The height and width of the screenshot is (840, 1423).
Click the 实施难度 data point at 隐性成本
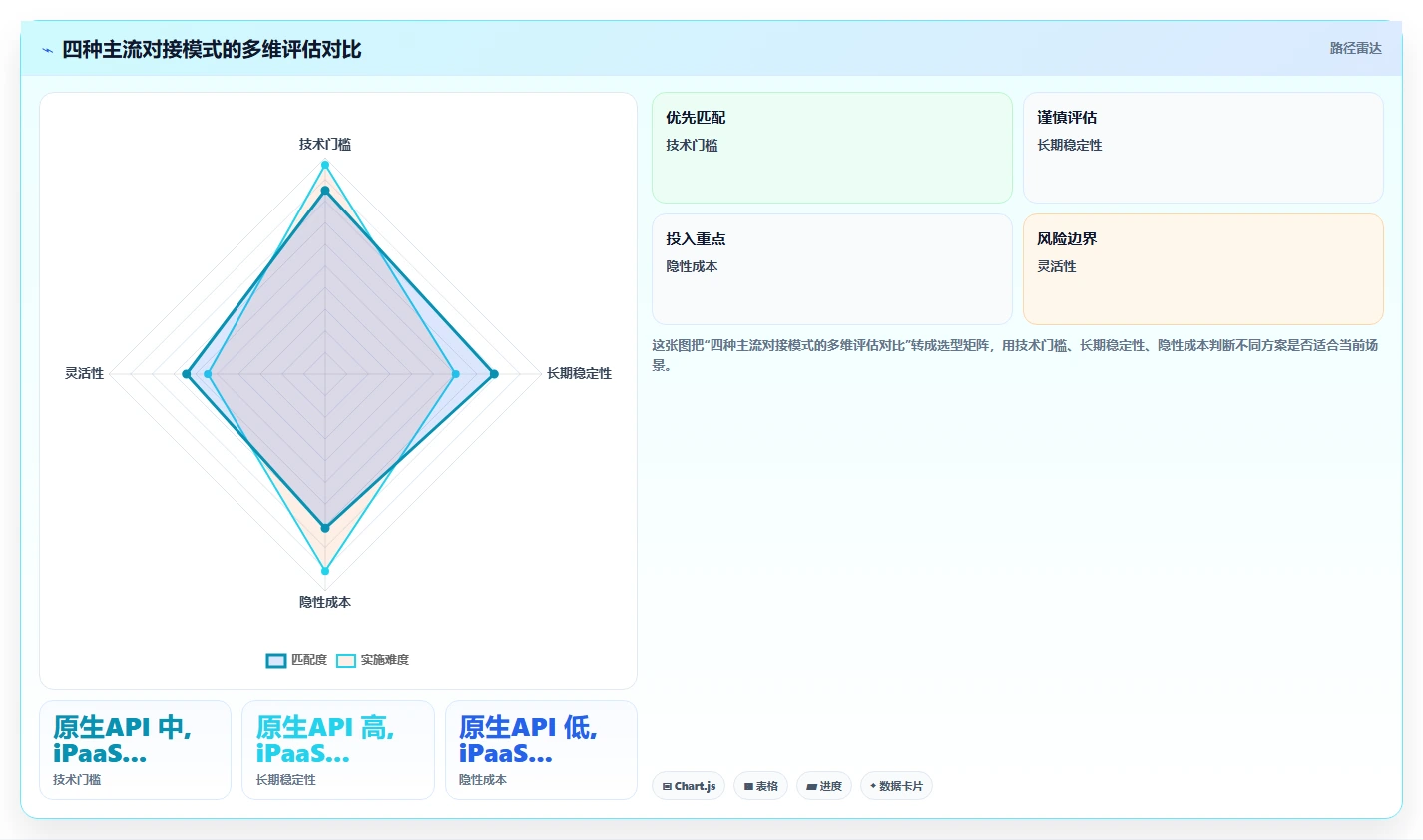click(325, 571)
